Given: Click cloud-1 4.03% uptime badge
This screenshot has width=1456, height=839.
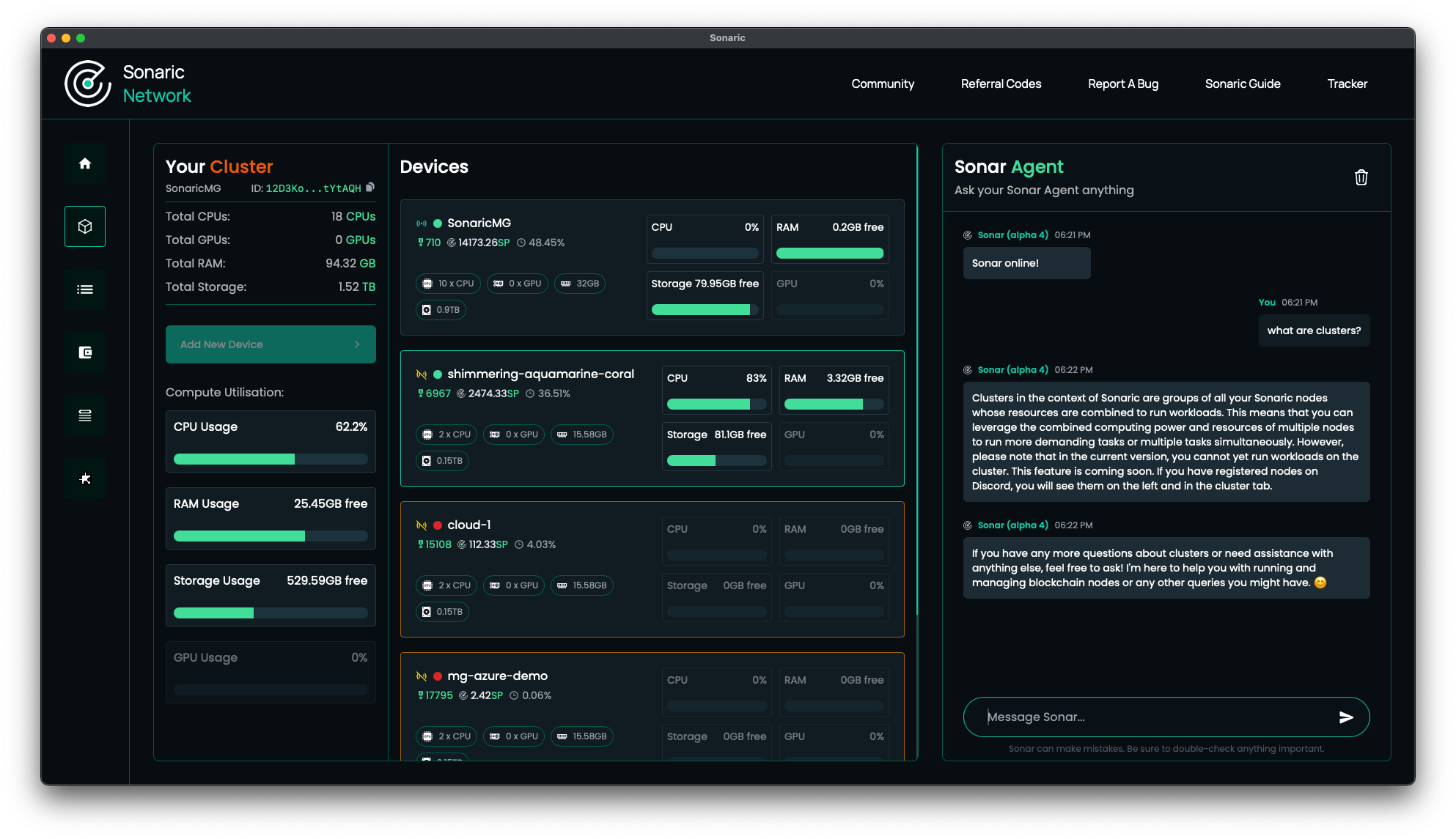Looking at the screenshot, I should tap(535, 544).
